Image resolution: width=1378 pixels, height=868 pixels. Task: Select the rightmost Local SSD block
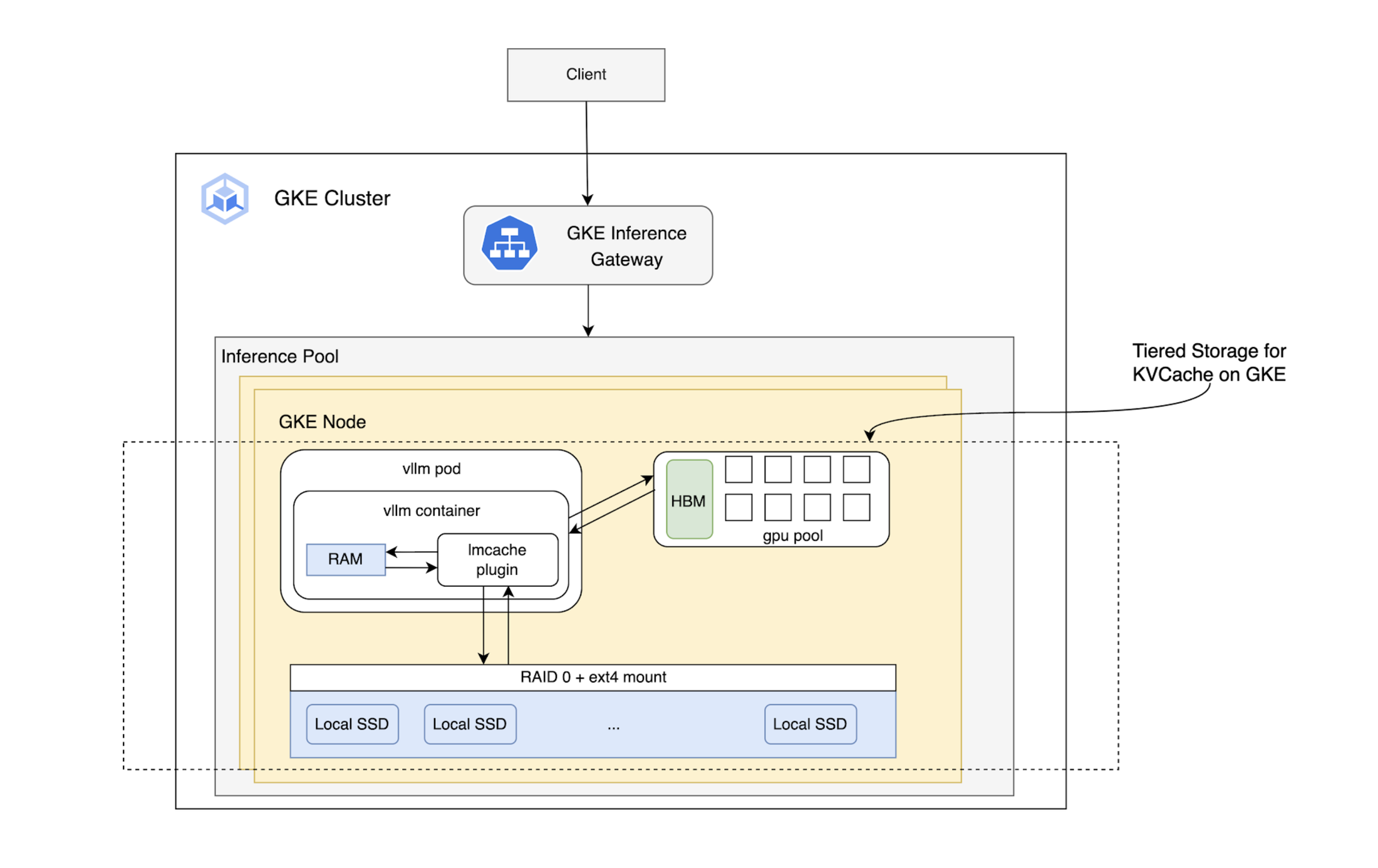[810, 724]
